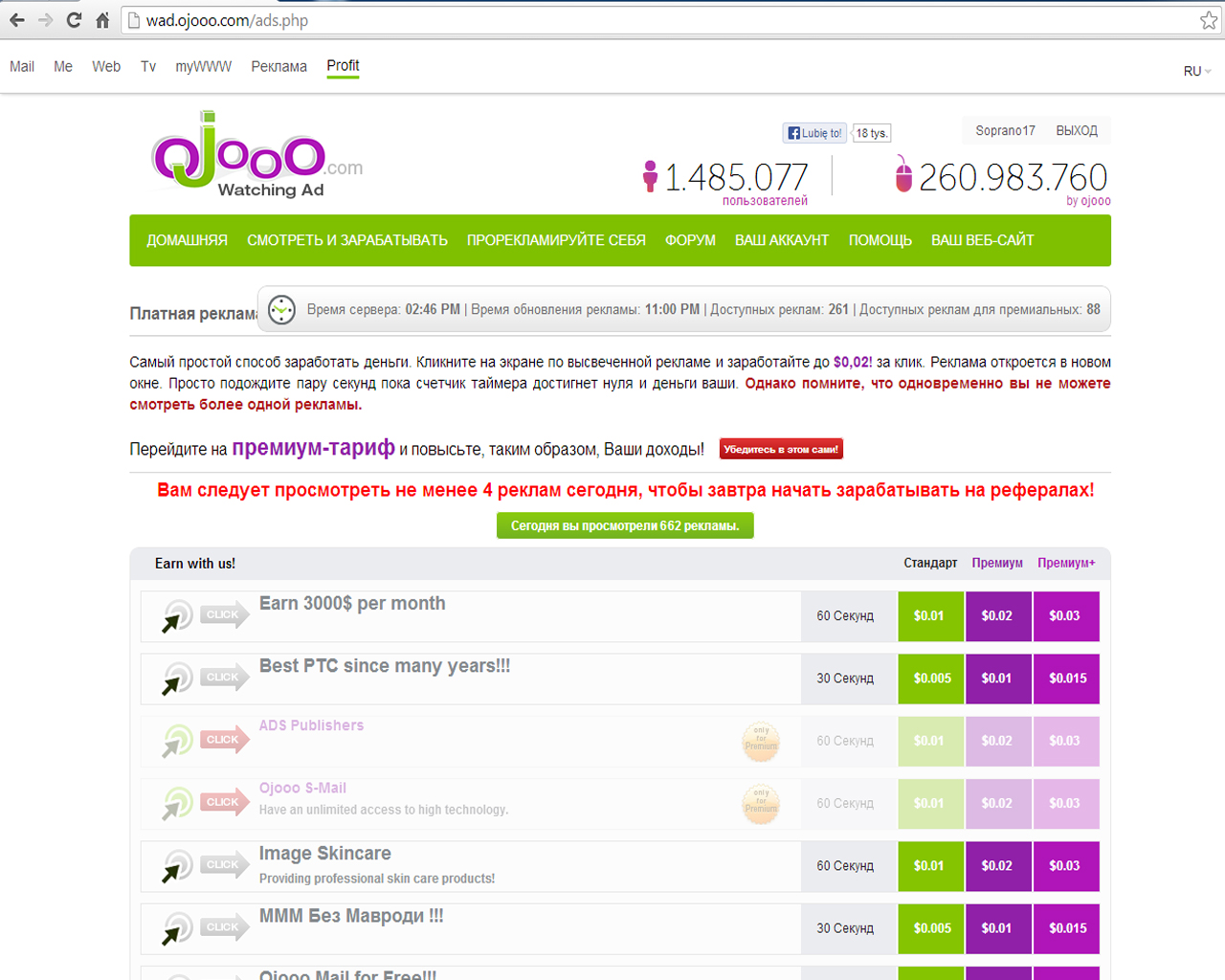Click the server time clock icon

tap(281, 310)
